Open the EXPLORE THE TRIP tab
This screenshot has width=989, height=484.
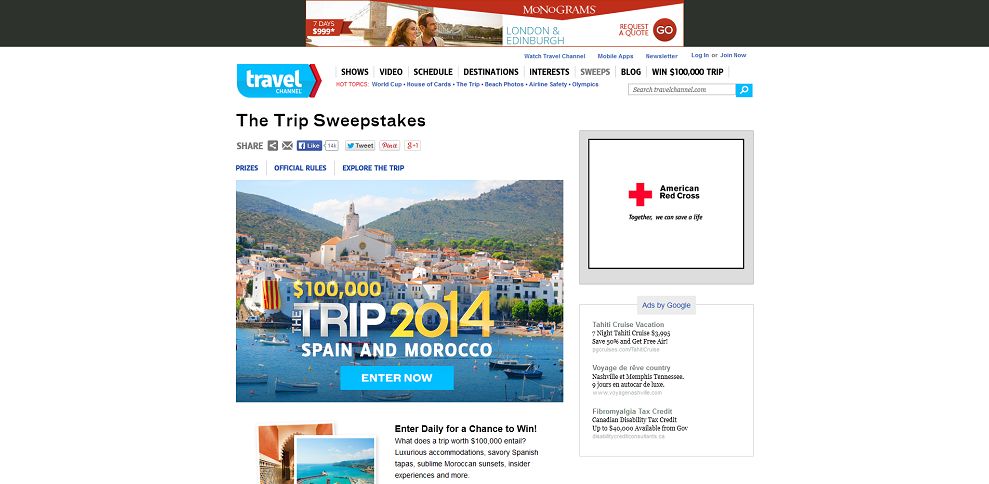(373, 168)
